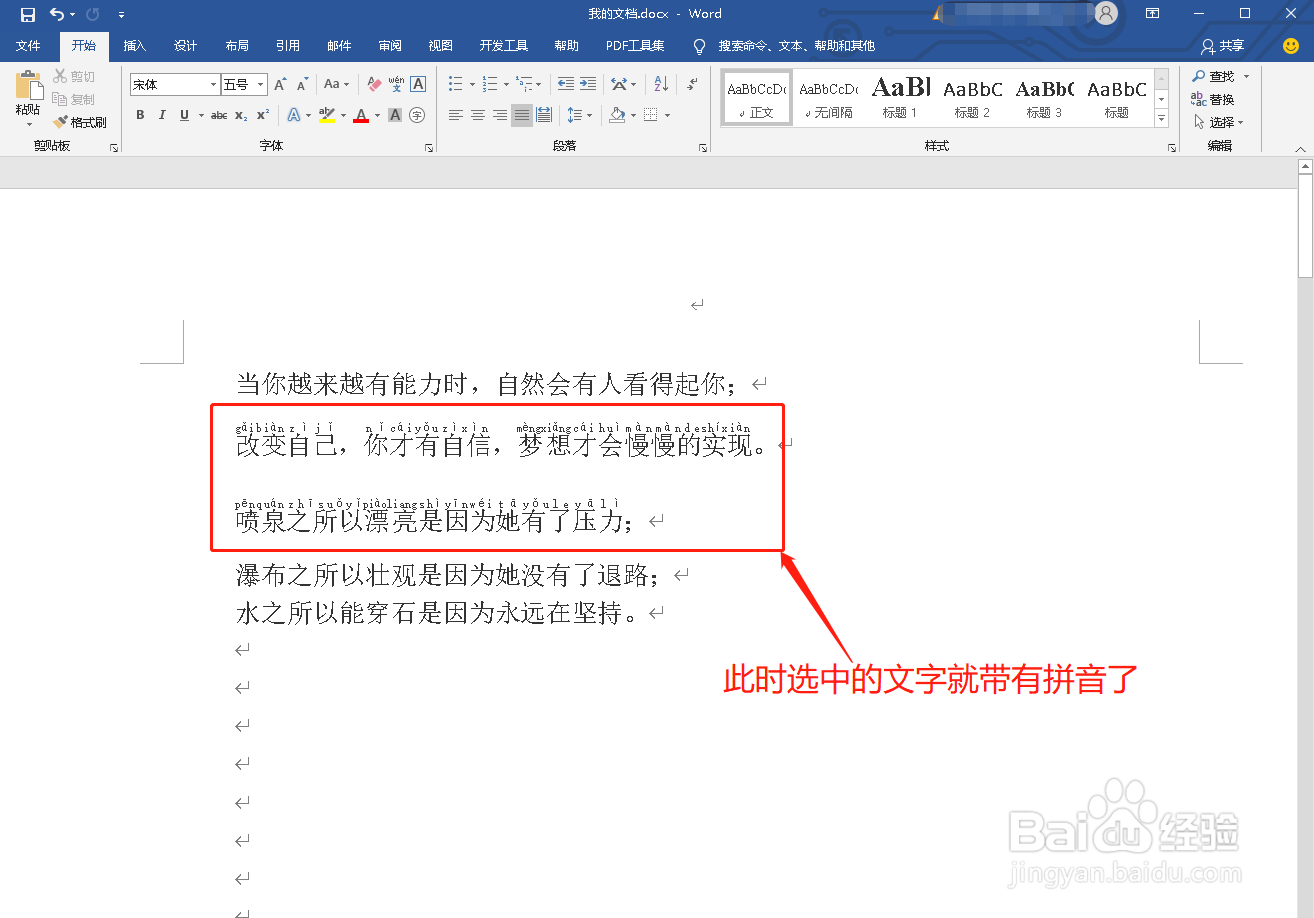Toggle the Show/Hide paragraph marks
1314x918 pixels.
[692, 83]
